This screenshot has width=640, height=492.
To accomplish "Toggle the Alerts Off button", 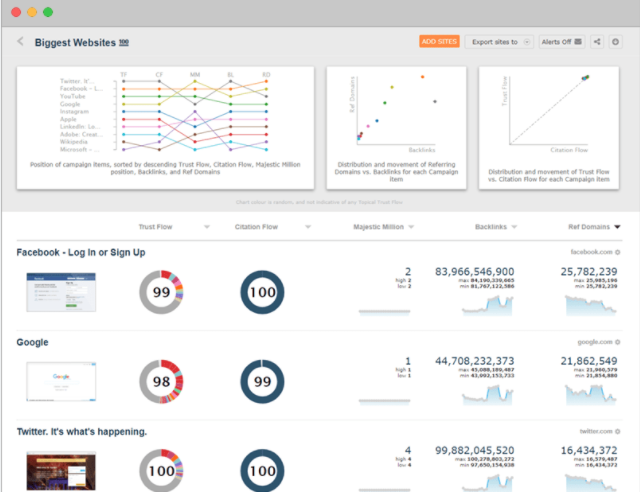I will click(562, 42).
